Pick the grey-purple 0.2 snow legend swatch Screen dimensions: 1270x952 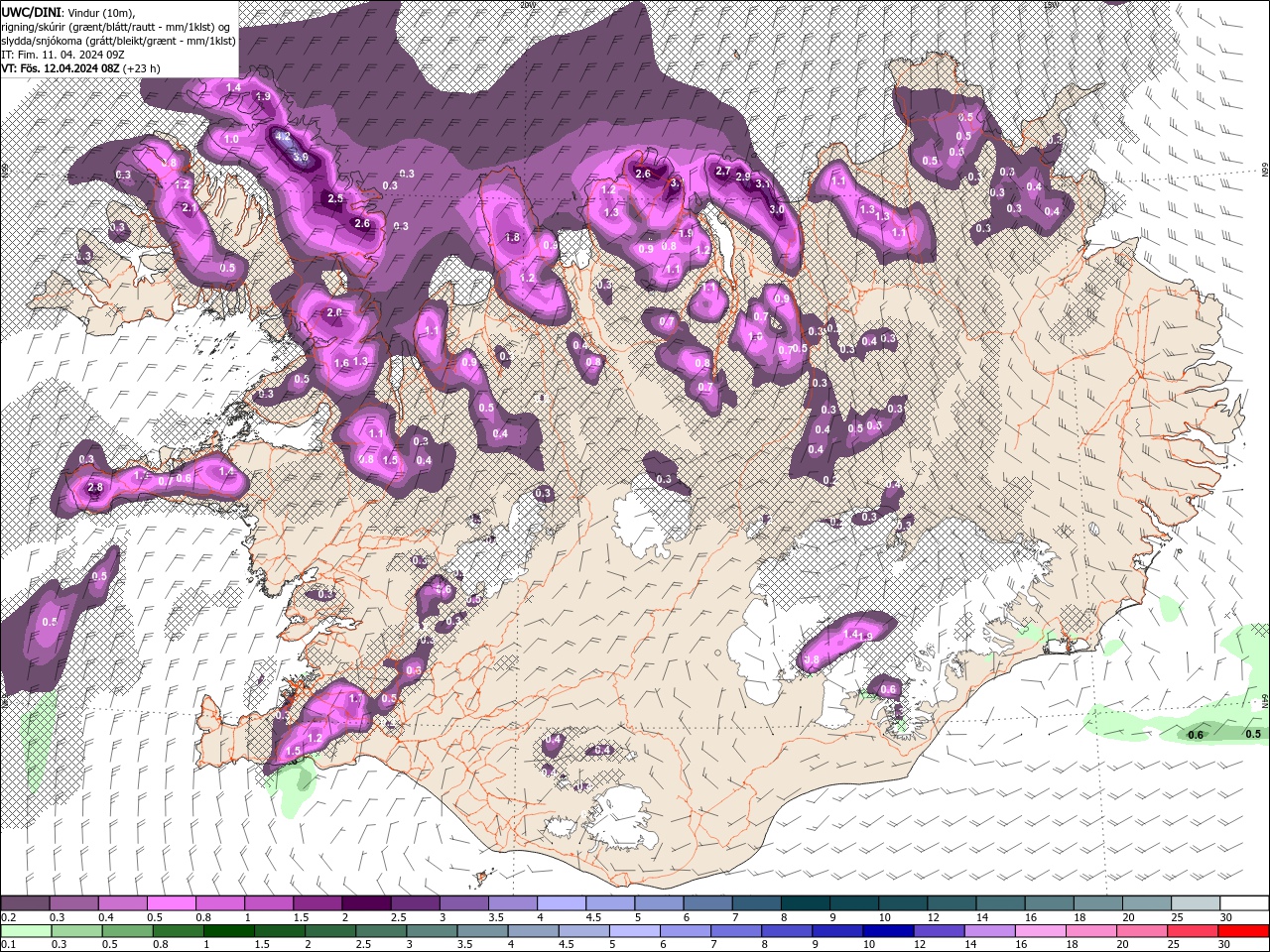pos(25,903)
